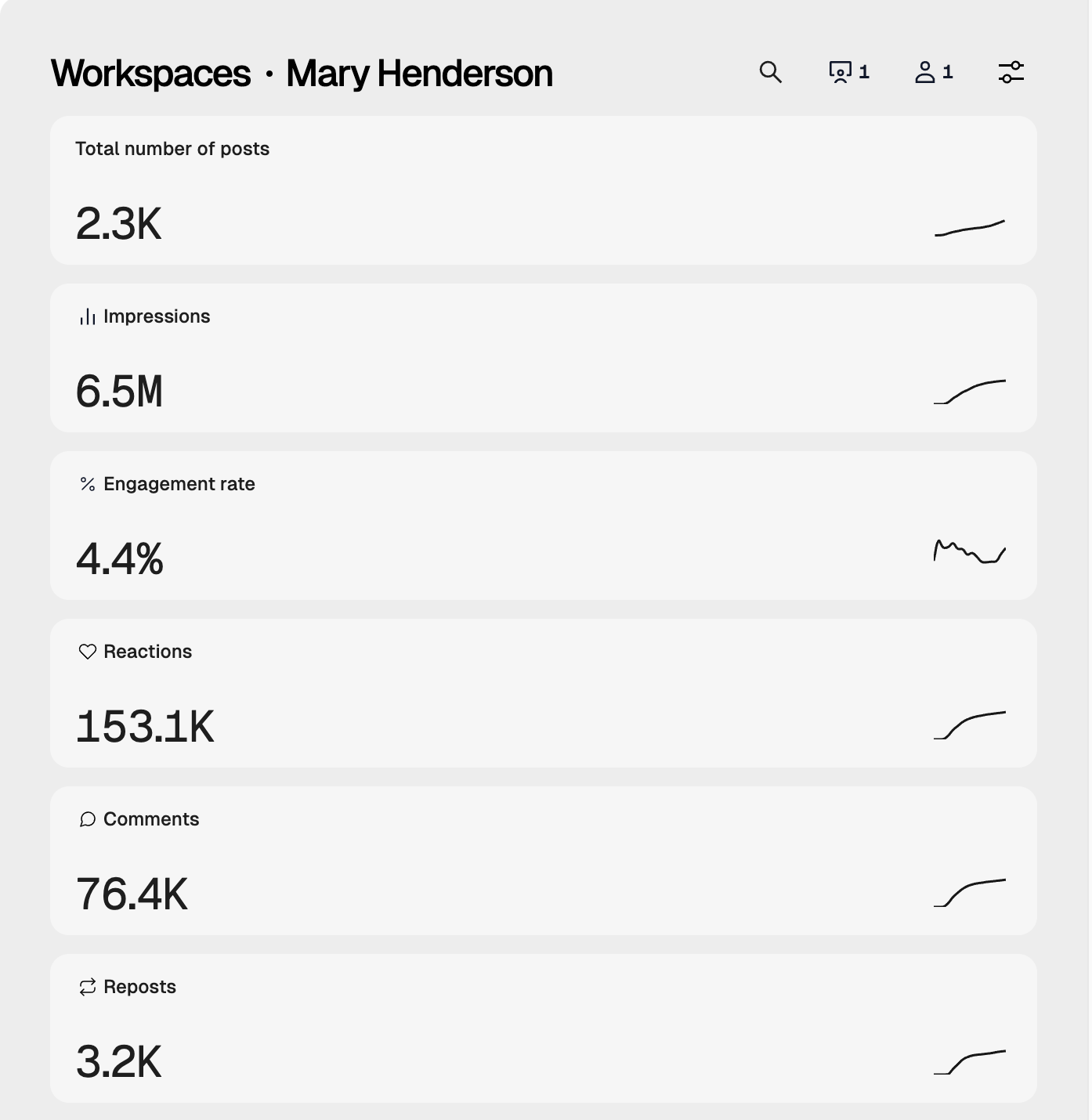Click the search magnifier icon
This screenshot has width=1092, height=1120.
point(771,72)
